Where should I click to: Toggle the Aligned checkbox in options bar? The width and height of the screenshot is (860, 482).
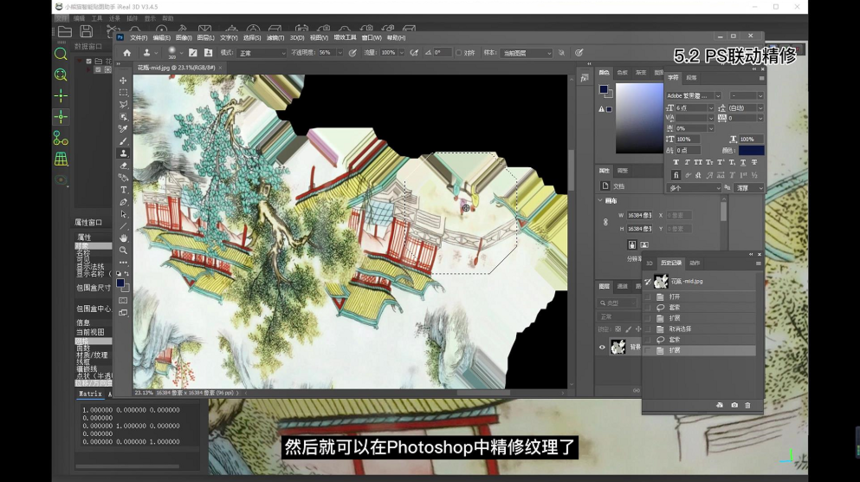pyautogui.click(x=459, y=53)
